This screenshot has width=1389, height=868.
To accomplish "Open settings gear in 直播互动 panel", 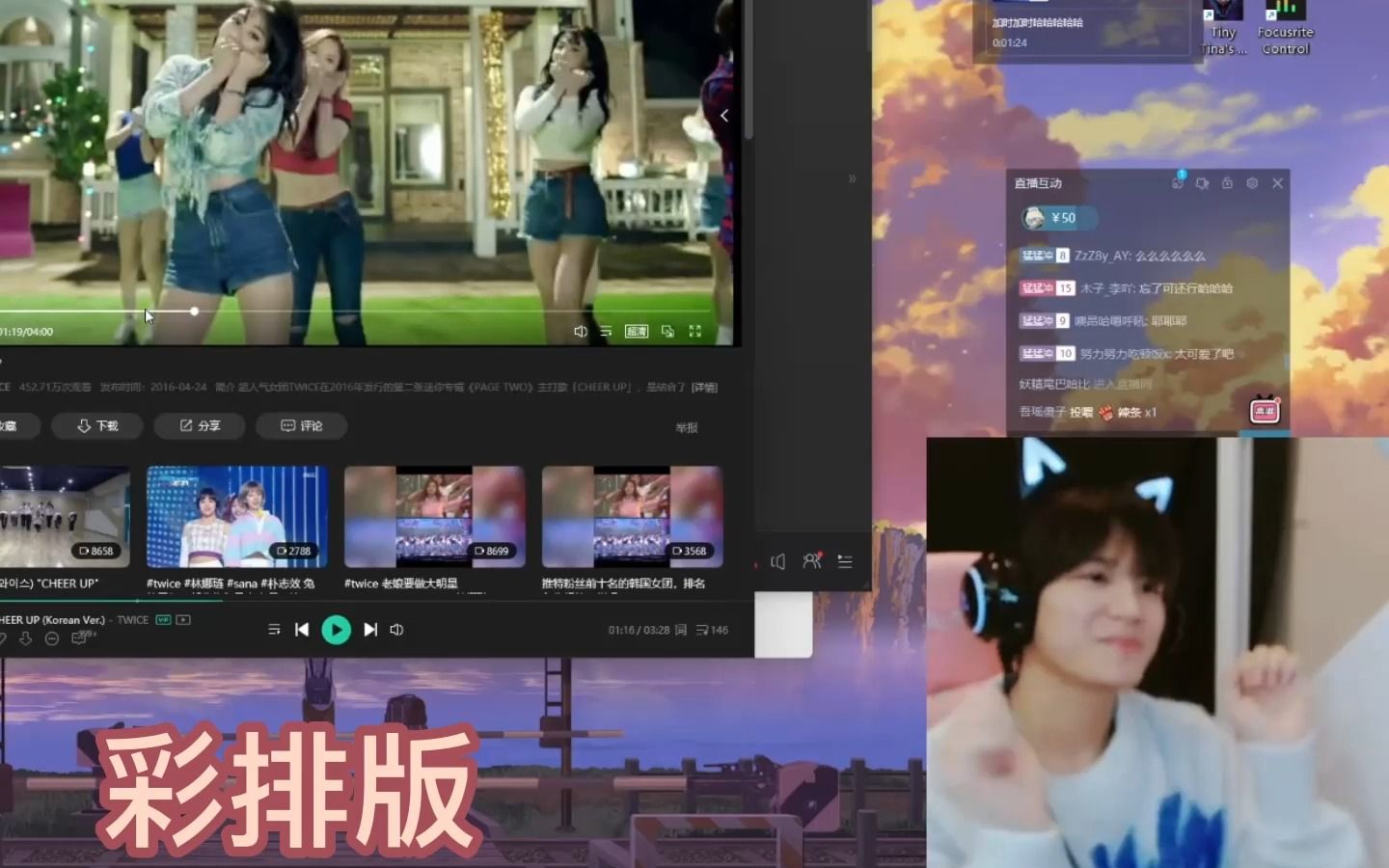I will pyautogui.click(x=1252, y=183).
